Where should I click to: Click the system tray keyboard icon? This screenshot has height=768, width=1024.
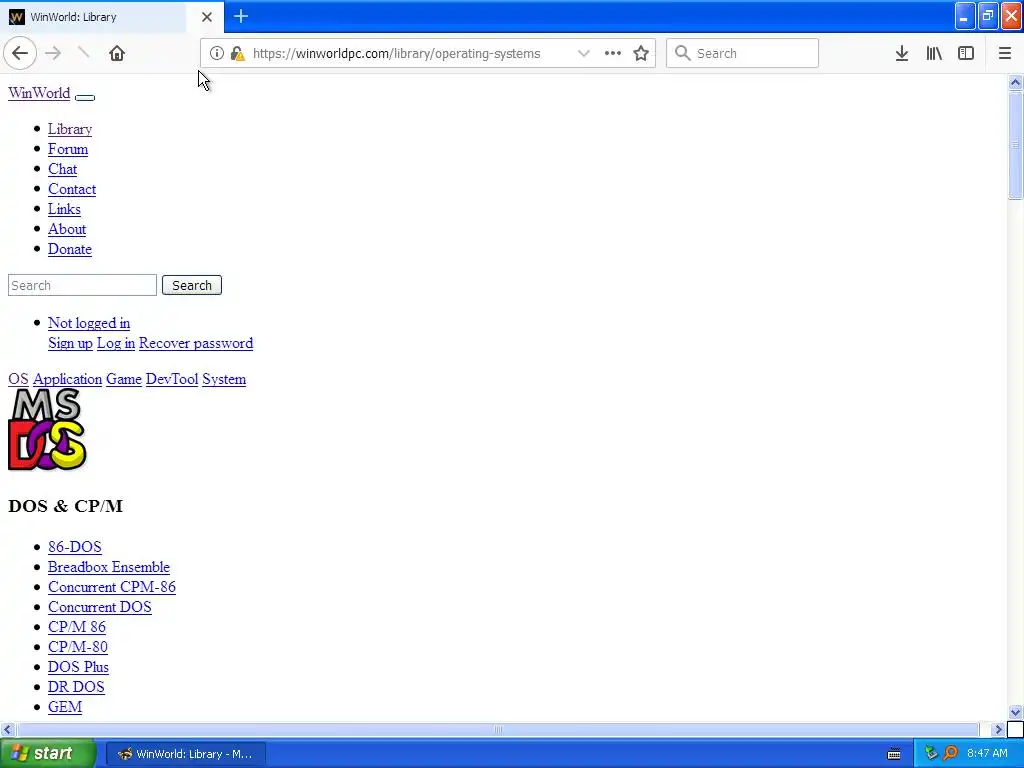[x=894, y=754]
